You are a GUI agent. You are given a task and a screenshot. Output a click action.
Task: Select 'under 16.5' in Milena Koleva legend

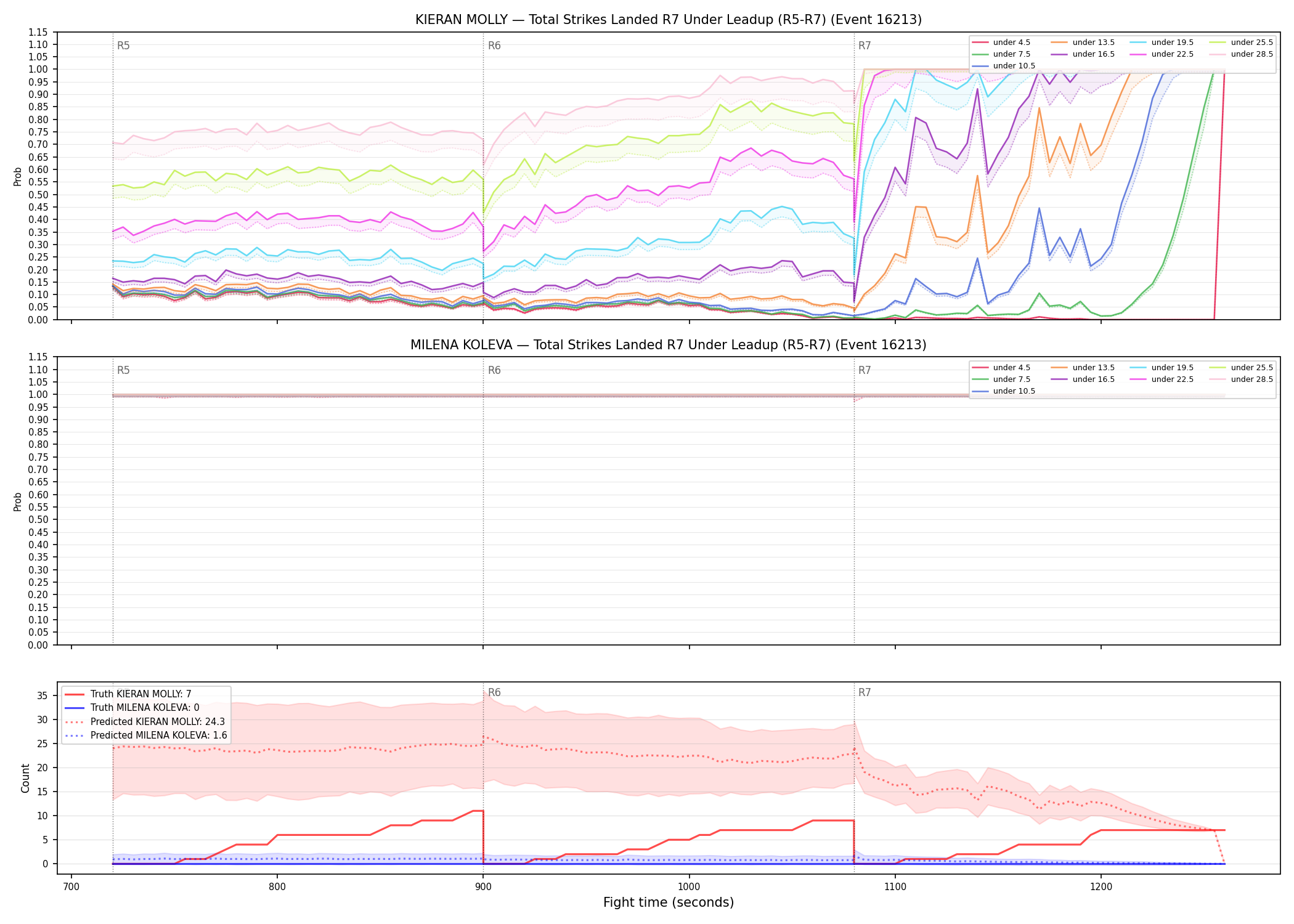pyautogui.click(x=1083, y=379)
